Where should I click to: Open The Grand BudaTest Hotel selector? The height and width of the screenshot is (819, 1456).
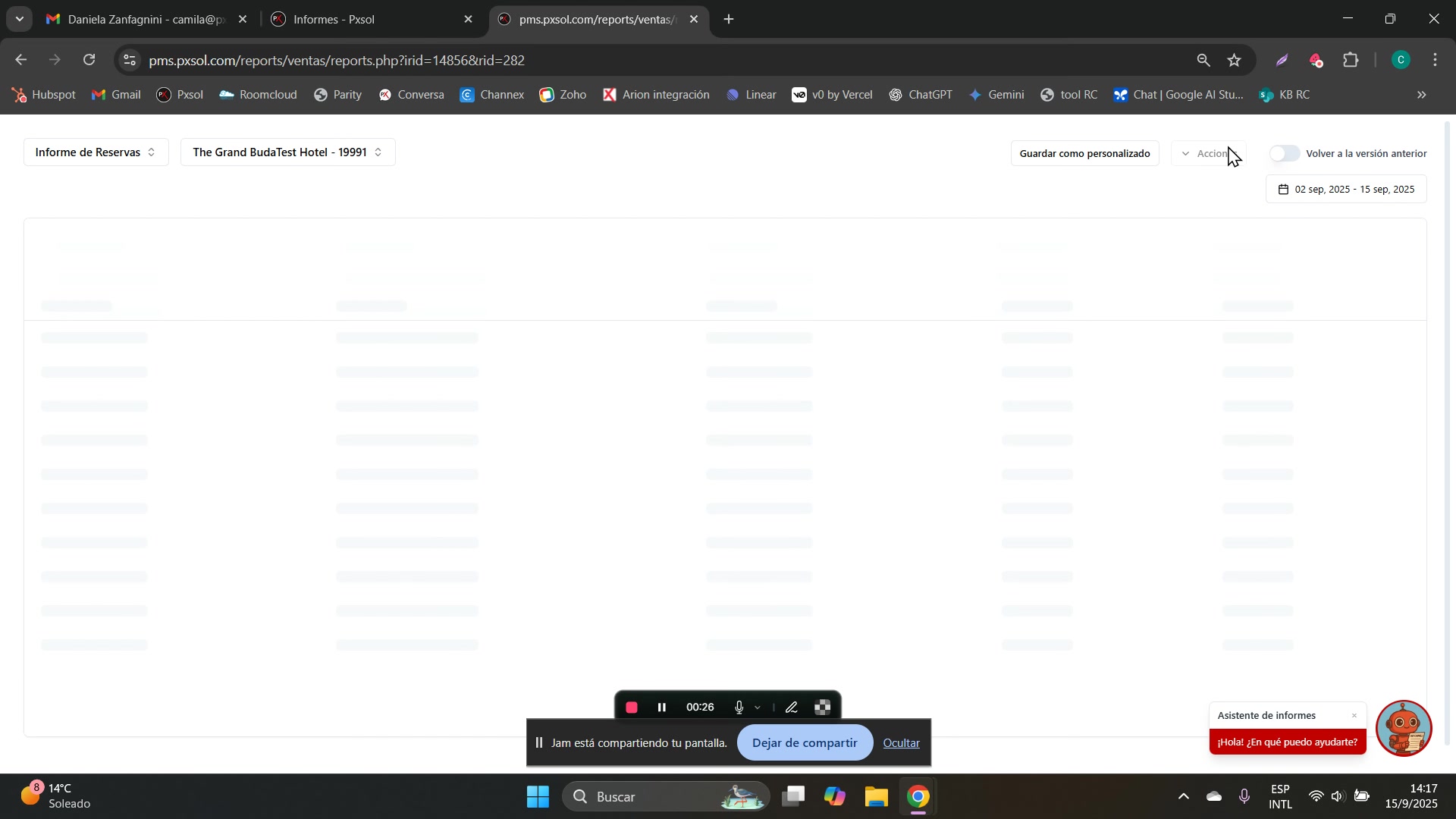tap(287, 152)
